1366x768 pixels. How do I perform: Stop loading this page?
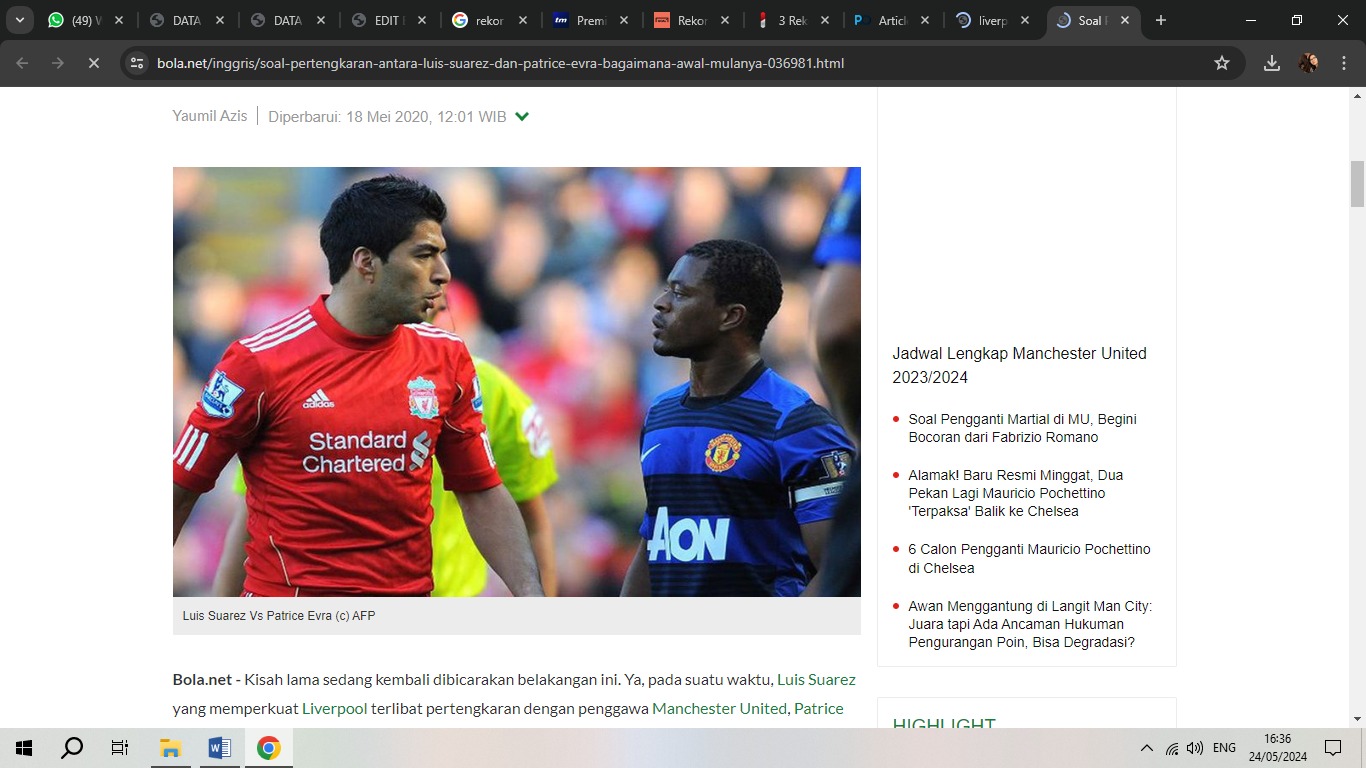(93, 63)
